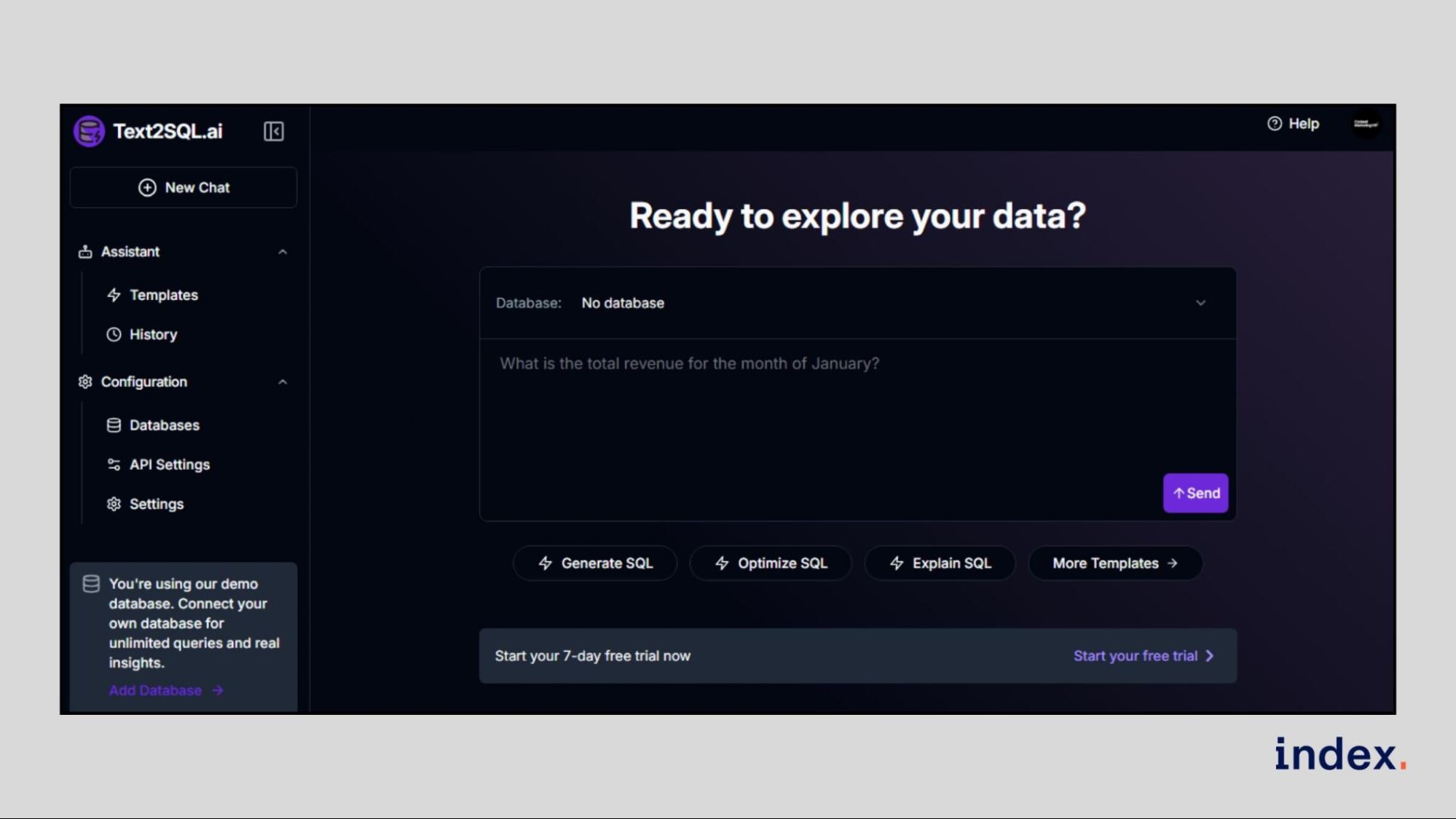Click the Help question mark icon

[1274, 124]
